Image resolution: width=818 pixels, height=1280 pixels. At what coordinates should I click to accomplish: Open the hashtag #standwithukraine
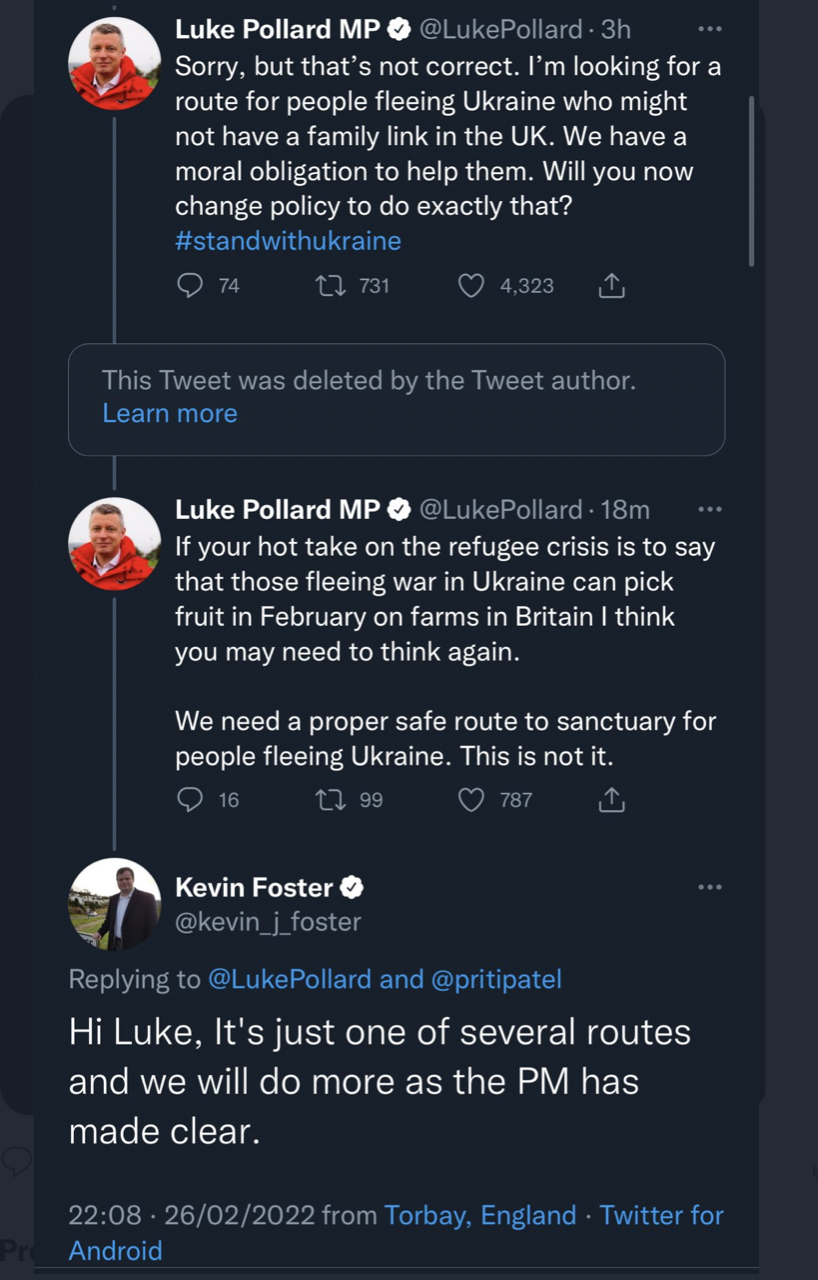pos(288,241)
